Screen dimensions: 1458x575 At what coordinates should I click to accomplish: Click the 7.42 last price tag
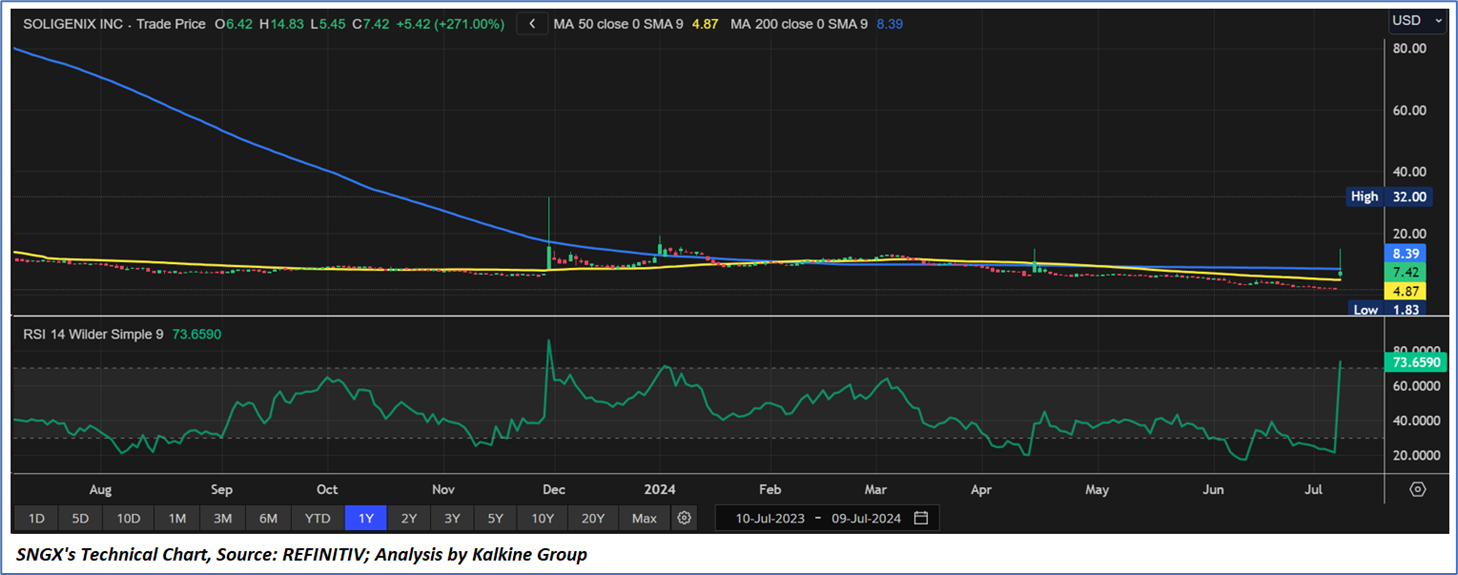click(x=1407, y=272)
